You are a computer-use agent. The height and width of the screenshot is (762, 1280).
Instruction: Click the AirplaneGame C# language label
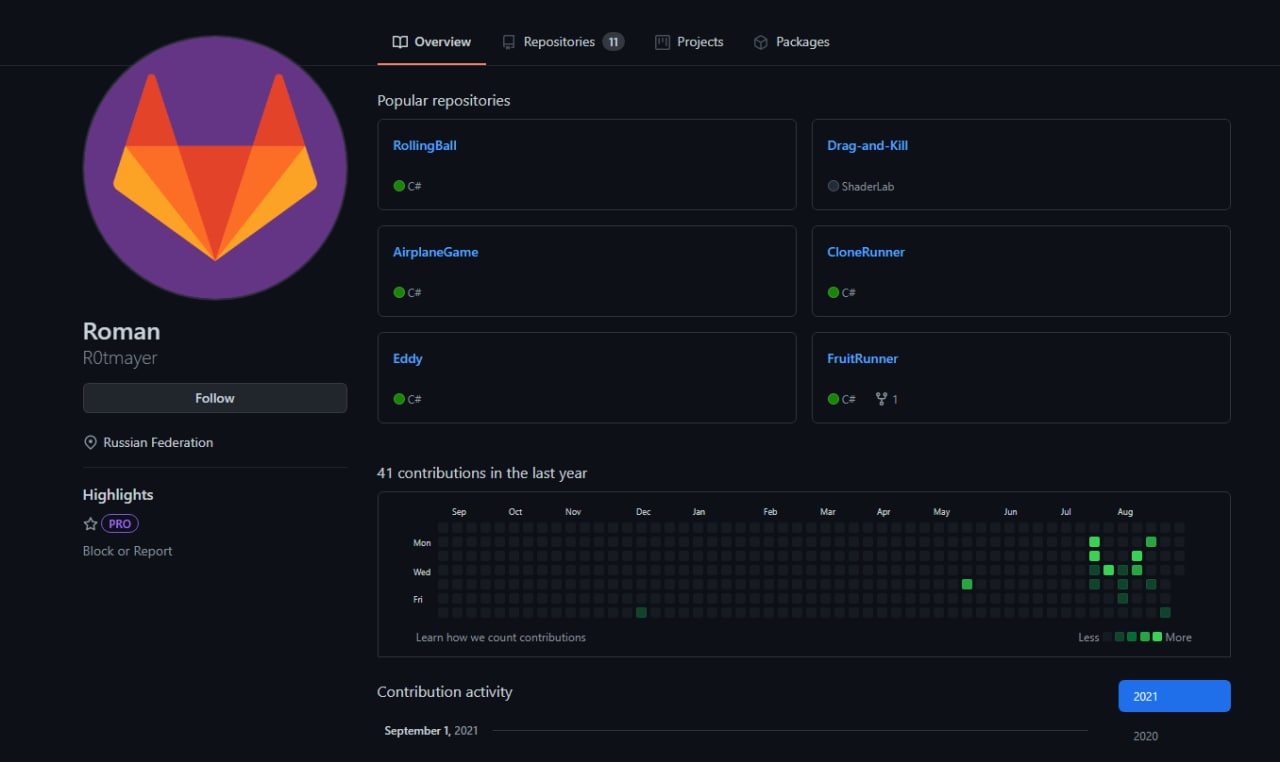pyautogui.click(x=415, y=293)
